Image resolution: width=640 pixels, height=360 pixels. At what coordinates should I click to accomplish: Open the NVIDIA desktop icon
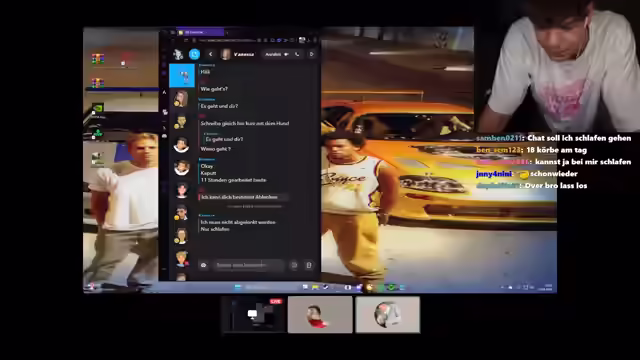(x=98, y=109)
